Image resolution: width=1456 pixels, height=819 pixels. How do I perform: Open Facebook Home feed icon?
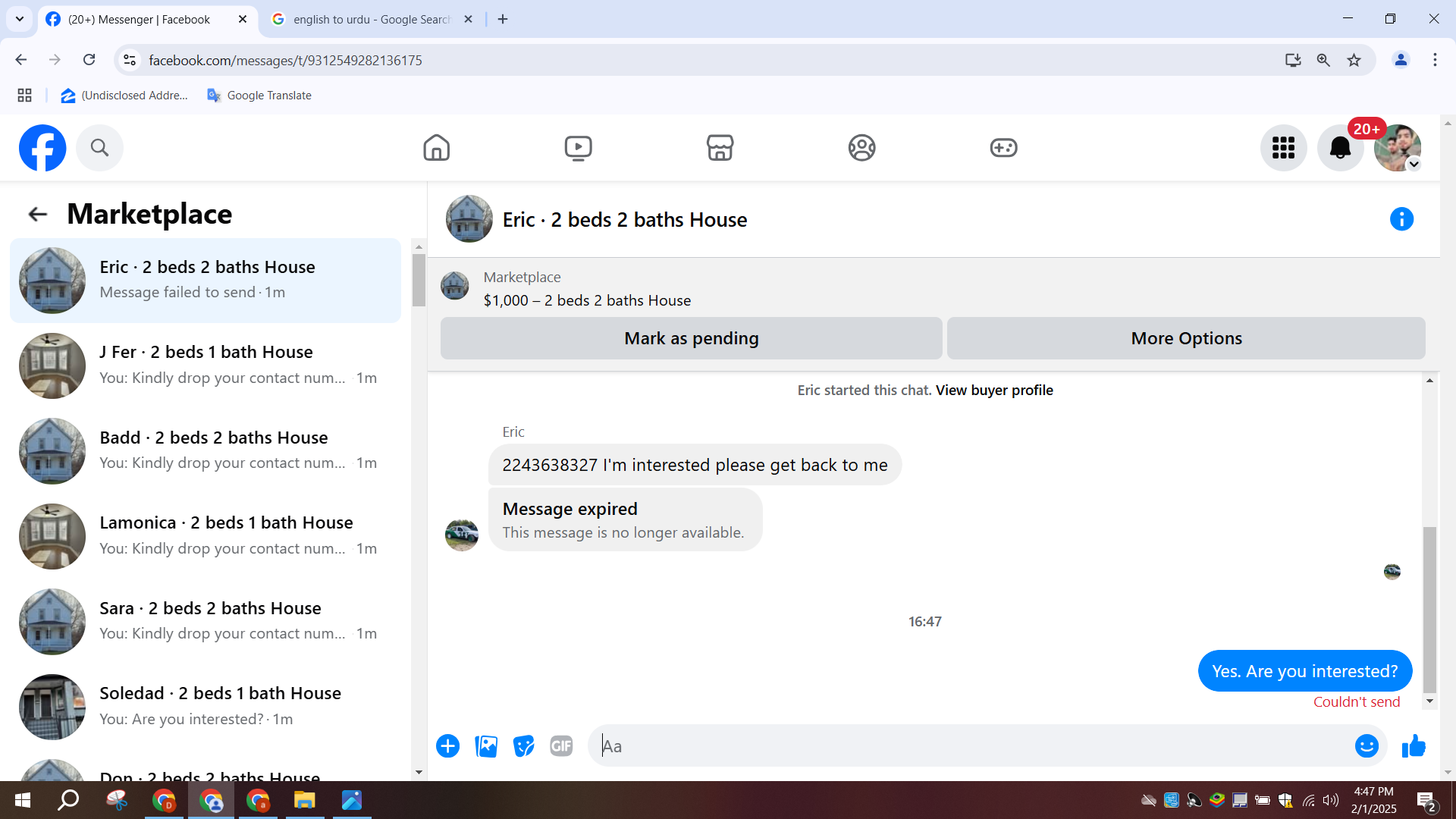tap(436, 148)
